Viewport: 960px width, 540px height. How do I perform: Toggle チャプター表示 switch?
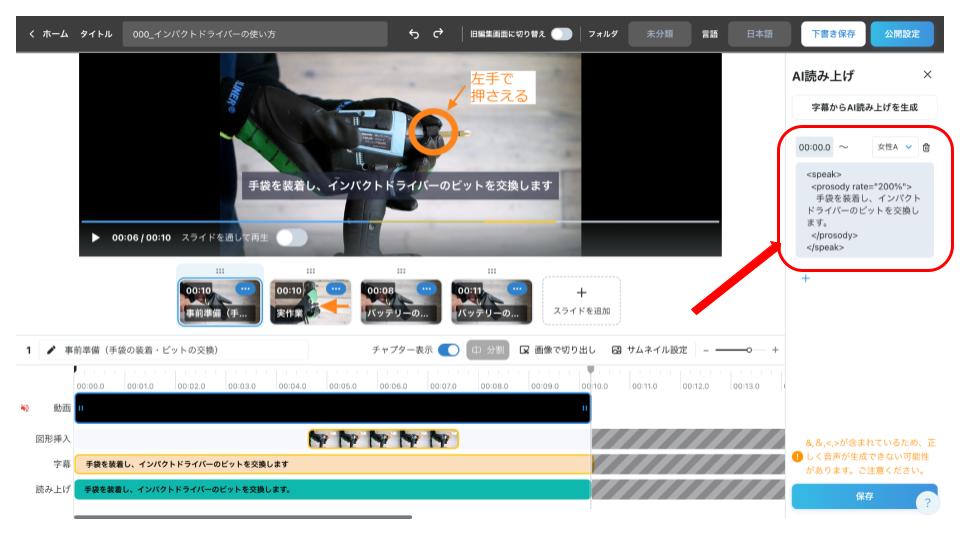pyautogui.click(x=449, y=350)
